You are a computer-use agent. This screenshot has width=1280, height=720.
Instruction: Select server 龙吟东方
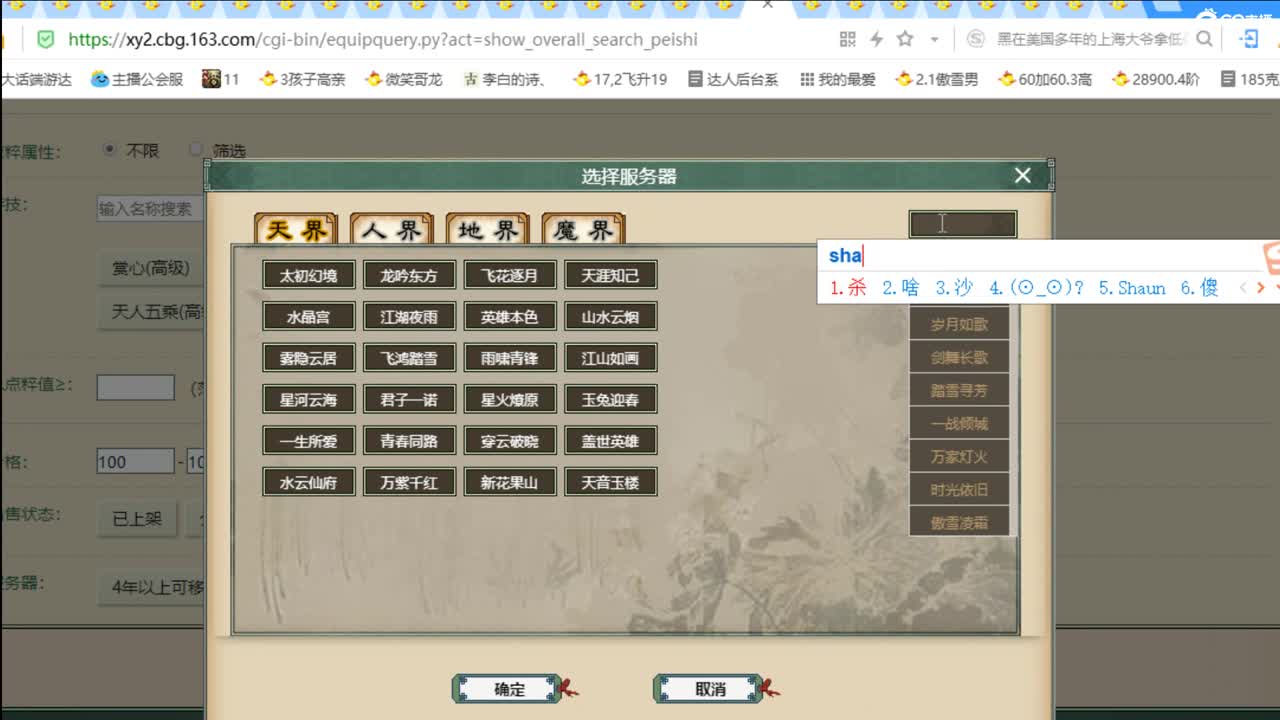tap(409, 275)
